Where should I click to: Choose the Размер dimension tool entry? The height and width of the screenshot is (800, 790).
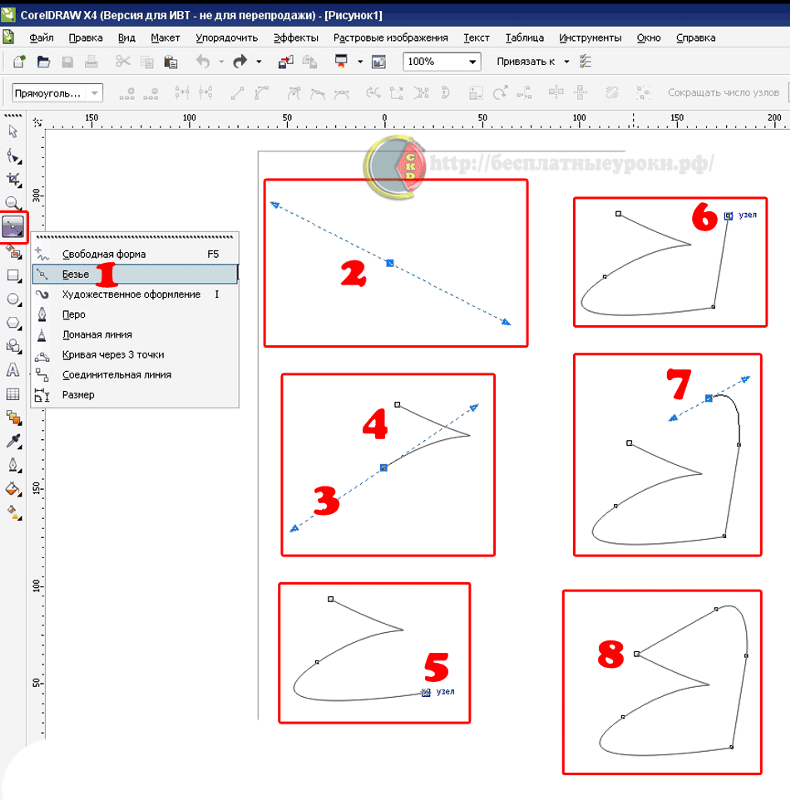click(x=135, y=395)
